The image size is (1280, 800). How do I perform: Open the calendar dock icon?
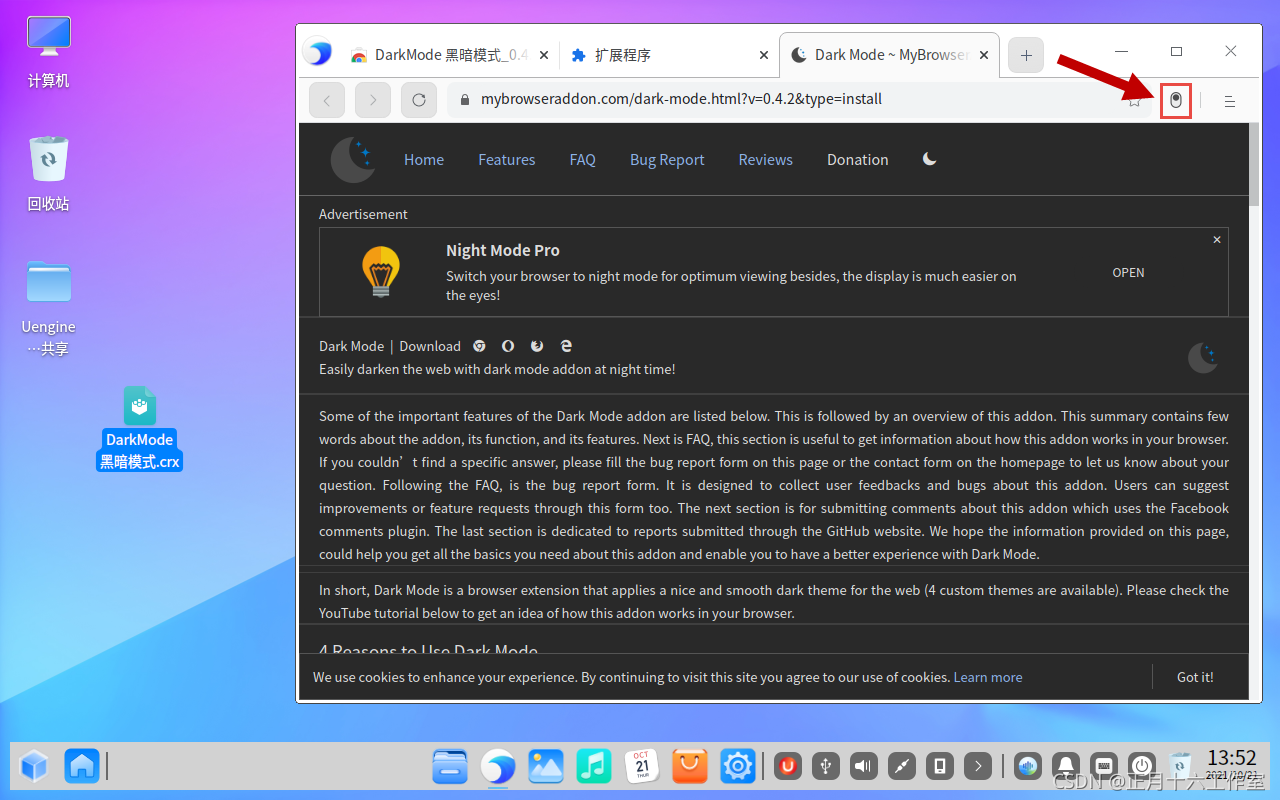[x=642, y=767]
